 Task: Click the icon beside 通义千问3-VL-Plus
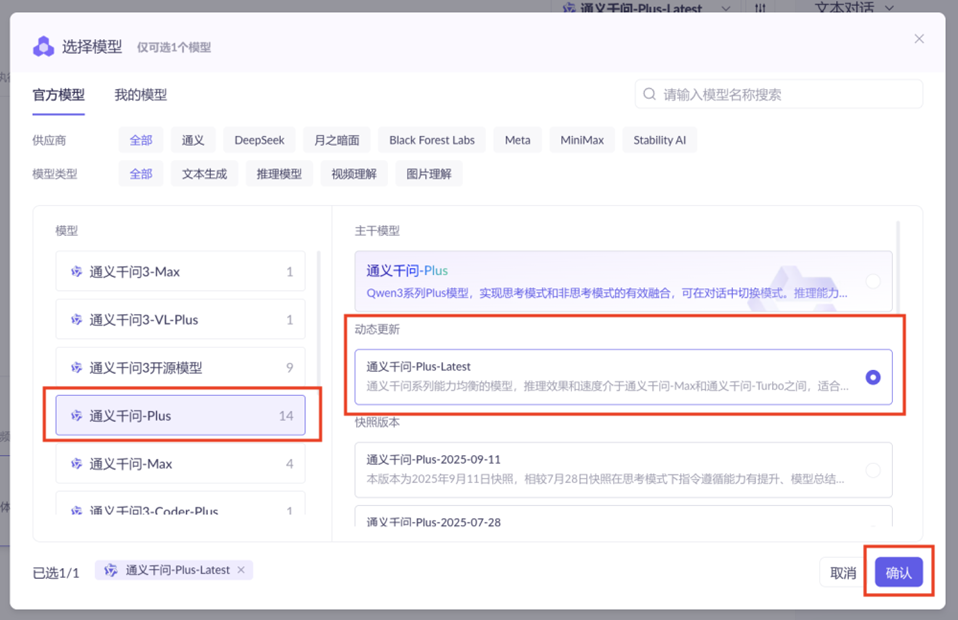coord(76,319)
